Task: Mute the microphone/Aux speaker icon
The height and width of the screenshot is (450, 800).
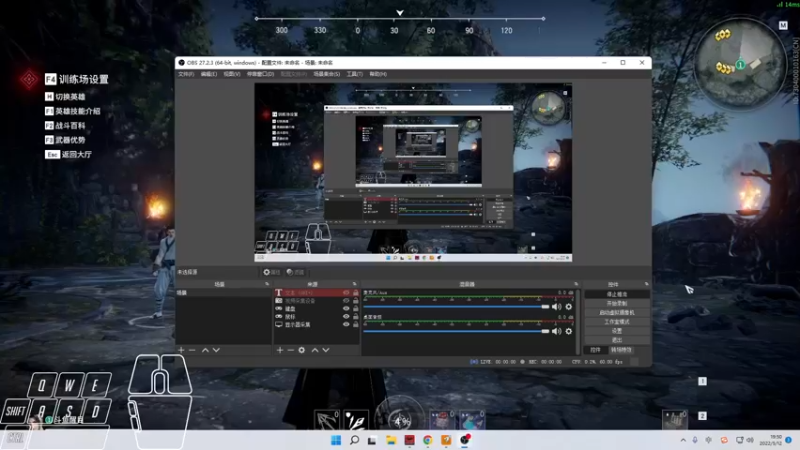Action: coord(557,307)
